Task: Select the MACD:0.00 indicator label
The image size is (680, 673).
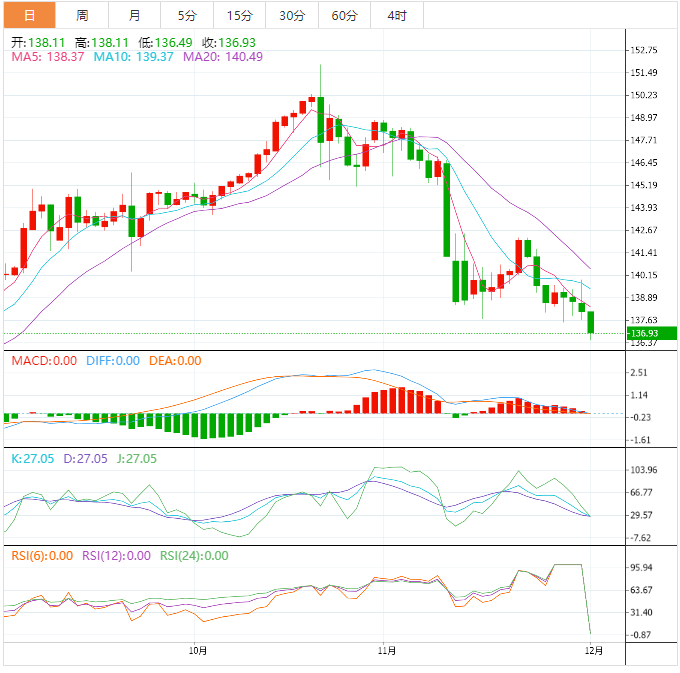Action: pyautogui.click(x=43, y=361)
